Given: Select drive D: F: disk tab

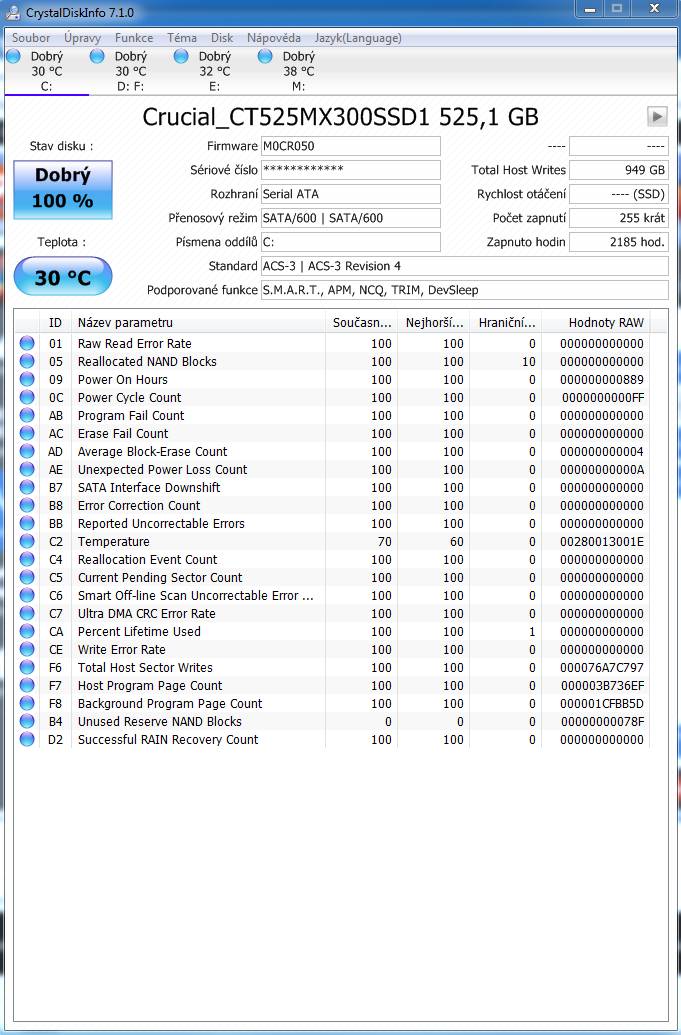Looking at the screenshot, I should [130, 71].
